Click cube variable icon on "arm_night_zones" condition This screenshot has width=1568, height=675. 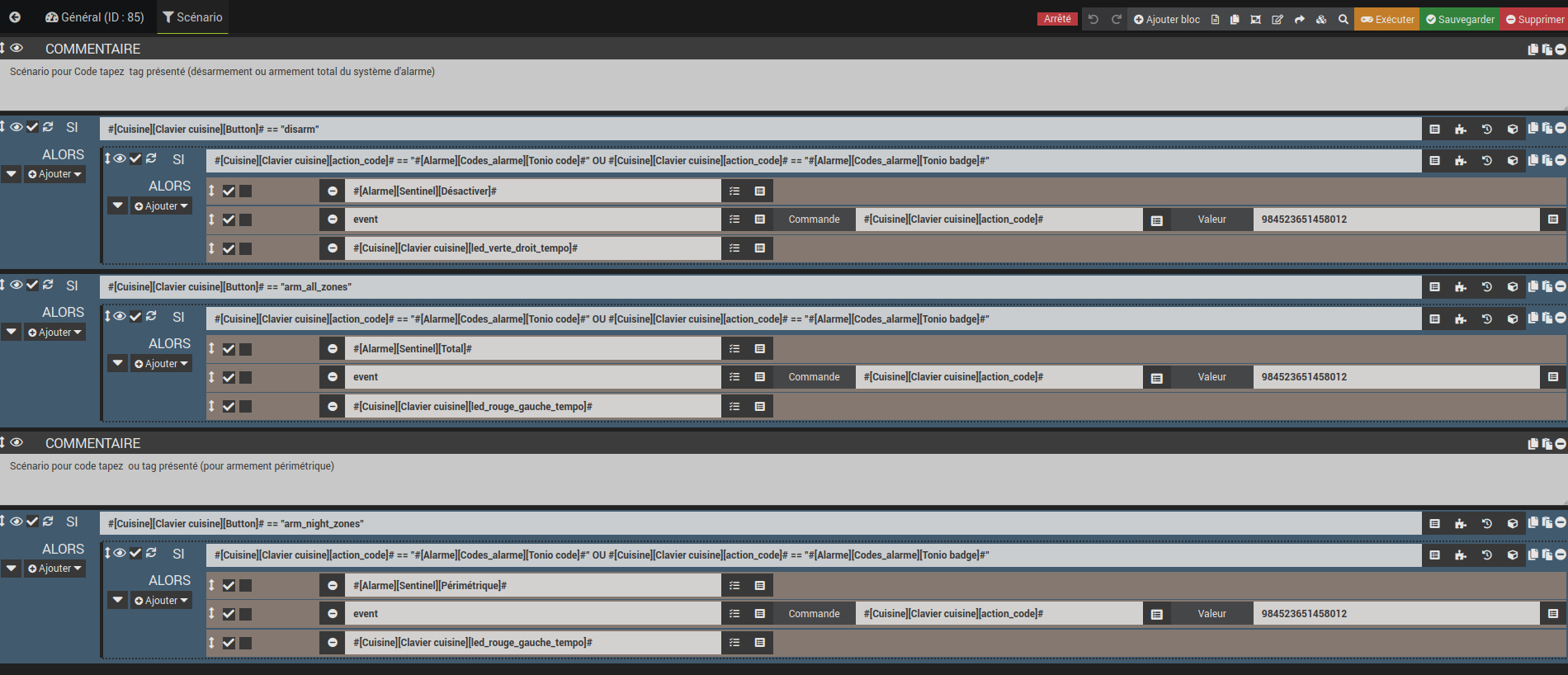click(x=1513, y=524)
